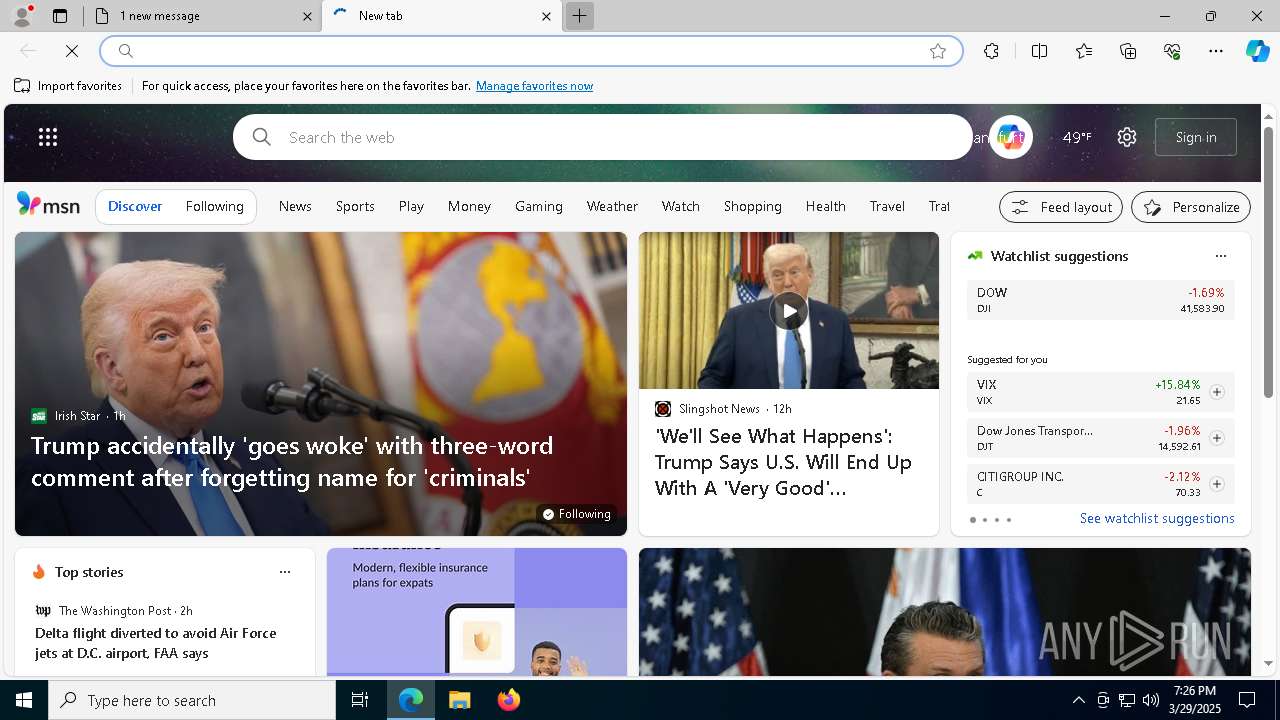Click Import favorites
The image size is (1280, 720).
pos(68,86)
